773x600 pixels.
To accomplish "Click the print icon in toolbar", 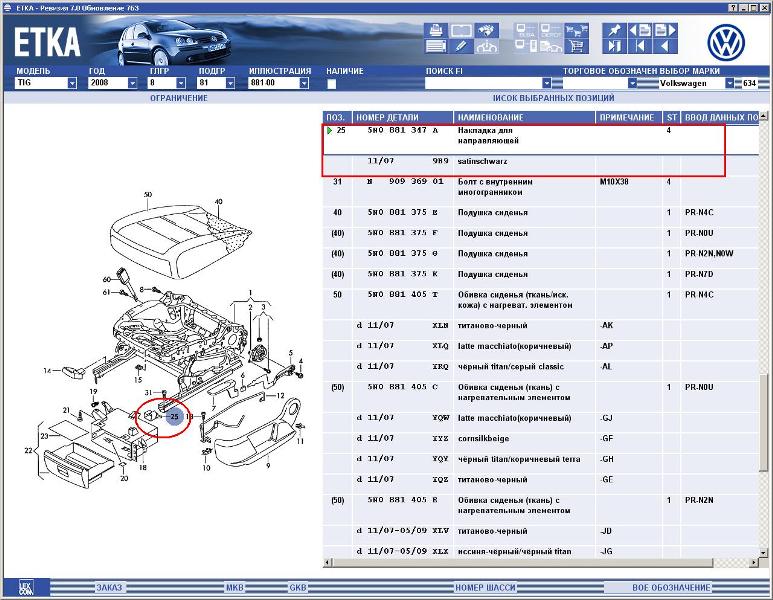I will point(435,30).
